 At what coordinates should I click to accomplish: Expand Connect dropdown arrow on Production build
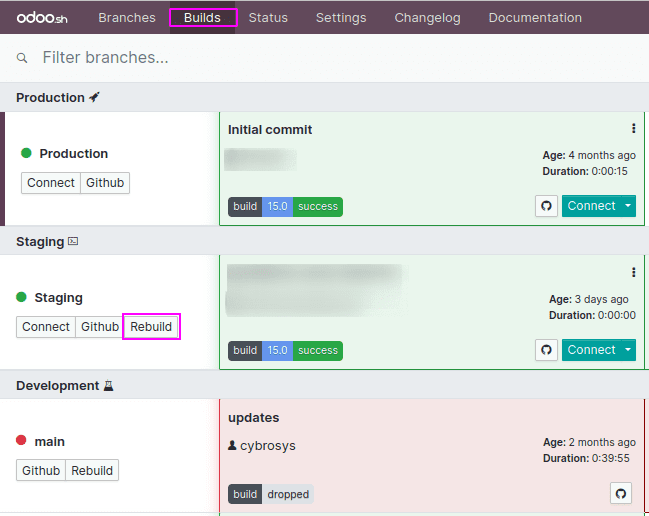(628, 206)
